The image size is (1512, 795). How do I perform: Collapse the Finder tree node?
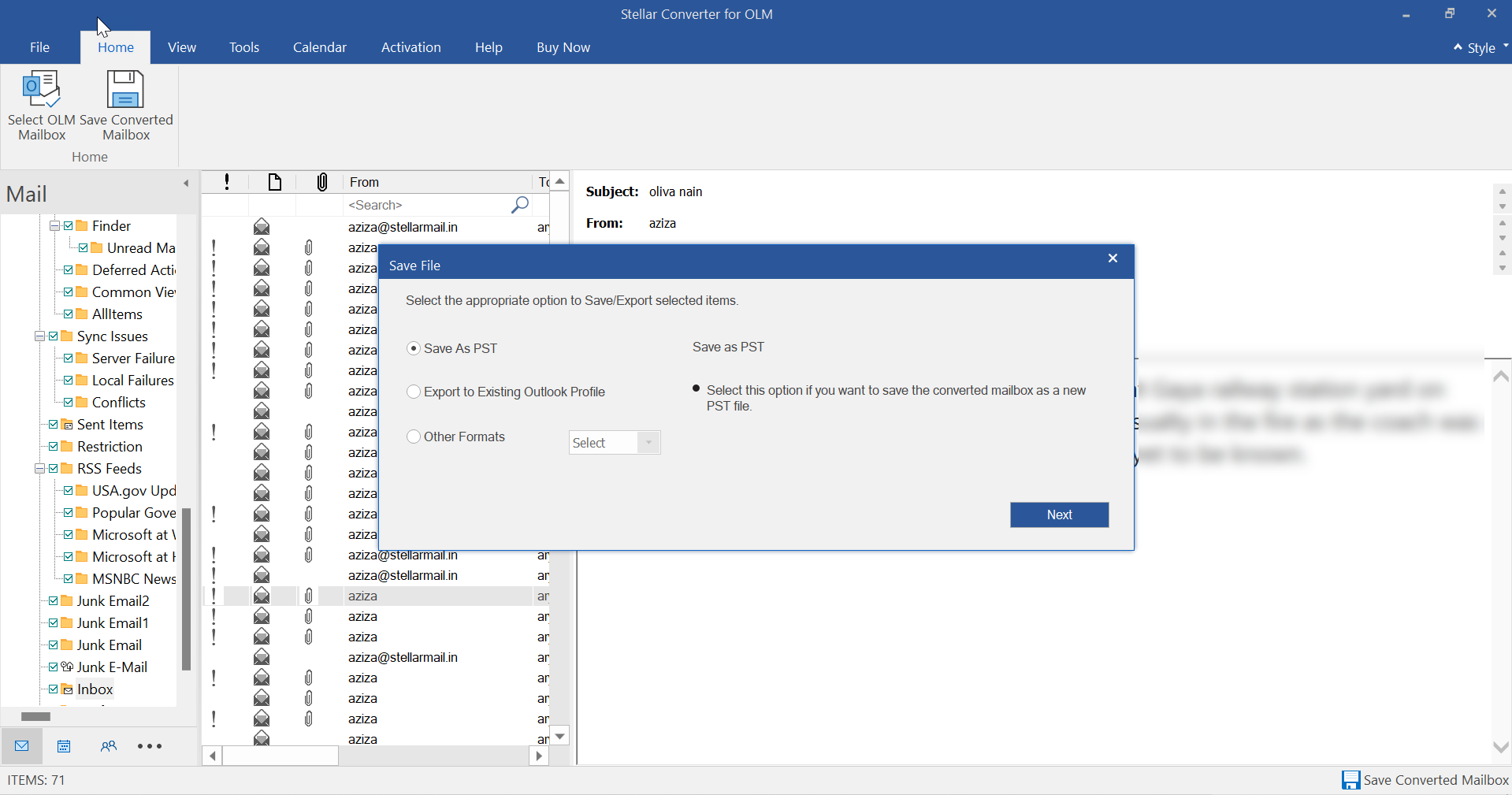tap(54, 226)
